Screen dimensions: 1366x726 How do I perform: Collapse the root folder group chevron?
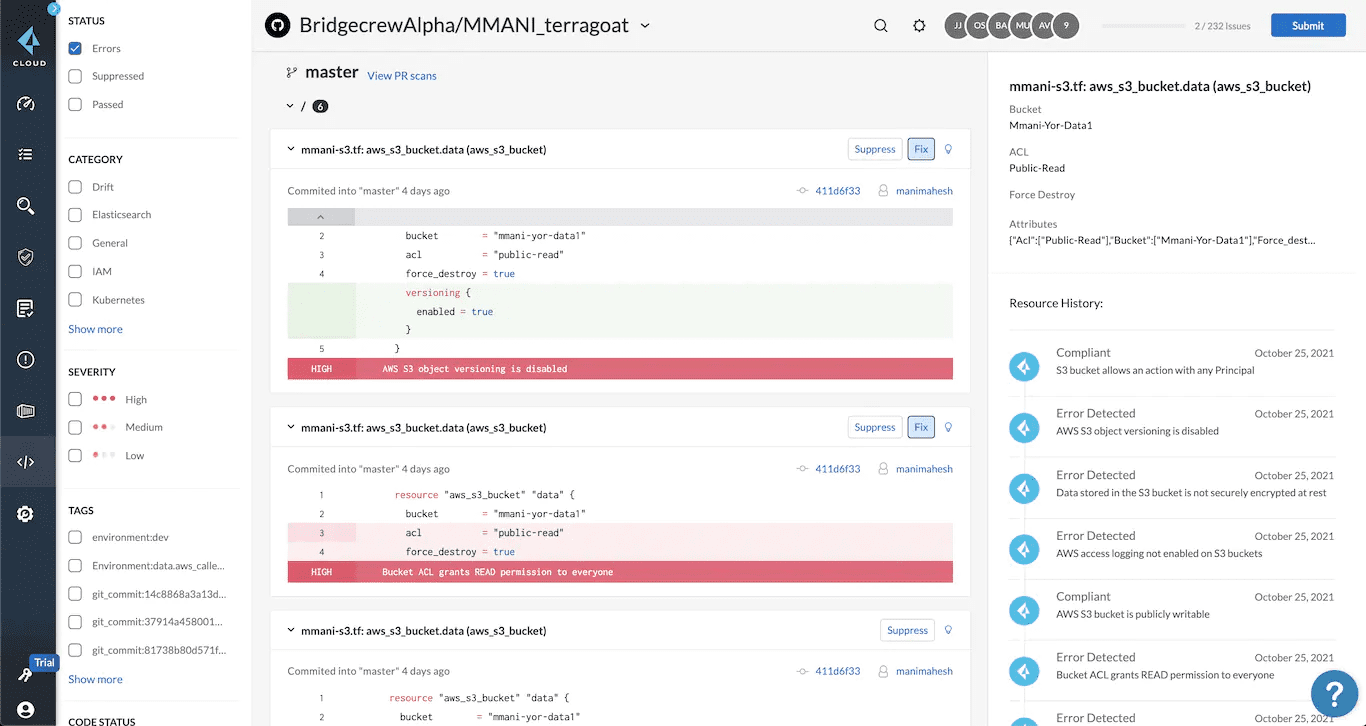[290, 106]
